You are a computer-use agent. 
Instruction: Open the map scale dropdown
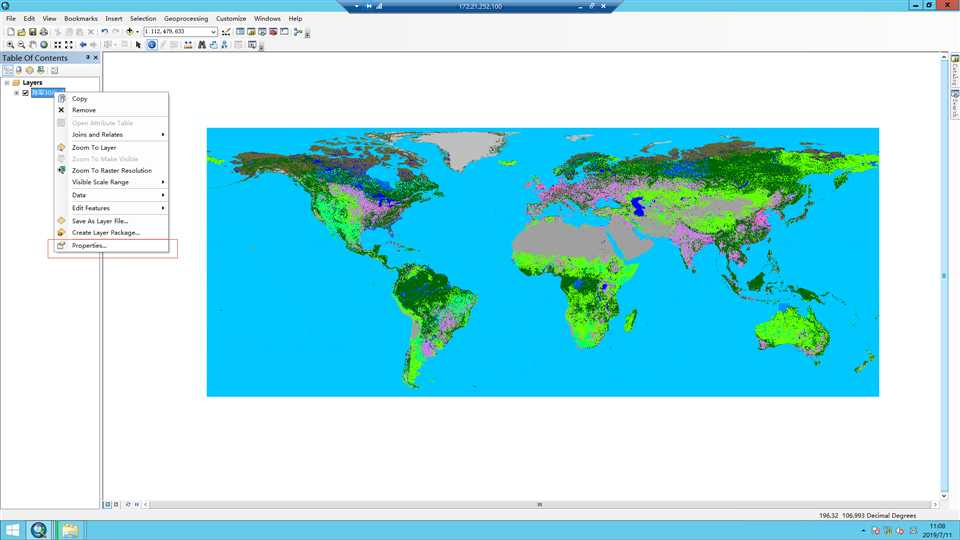pos(213,32)
